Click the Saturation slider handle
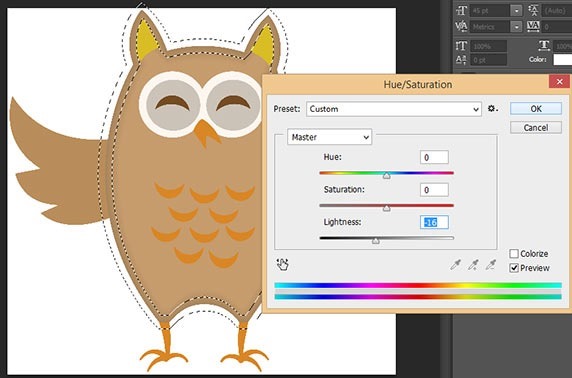The width and height of the screenshot is (572, 378). point(387,208)
